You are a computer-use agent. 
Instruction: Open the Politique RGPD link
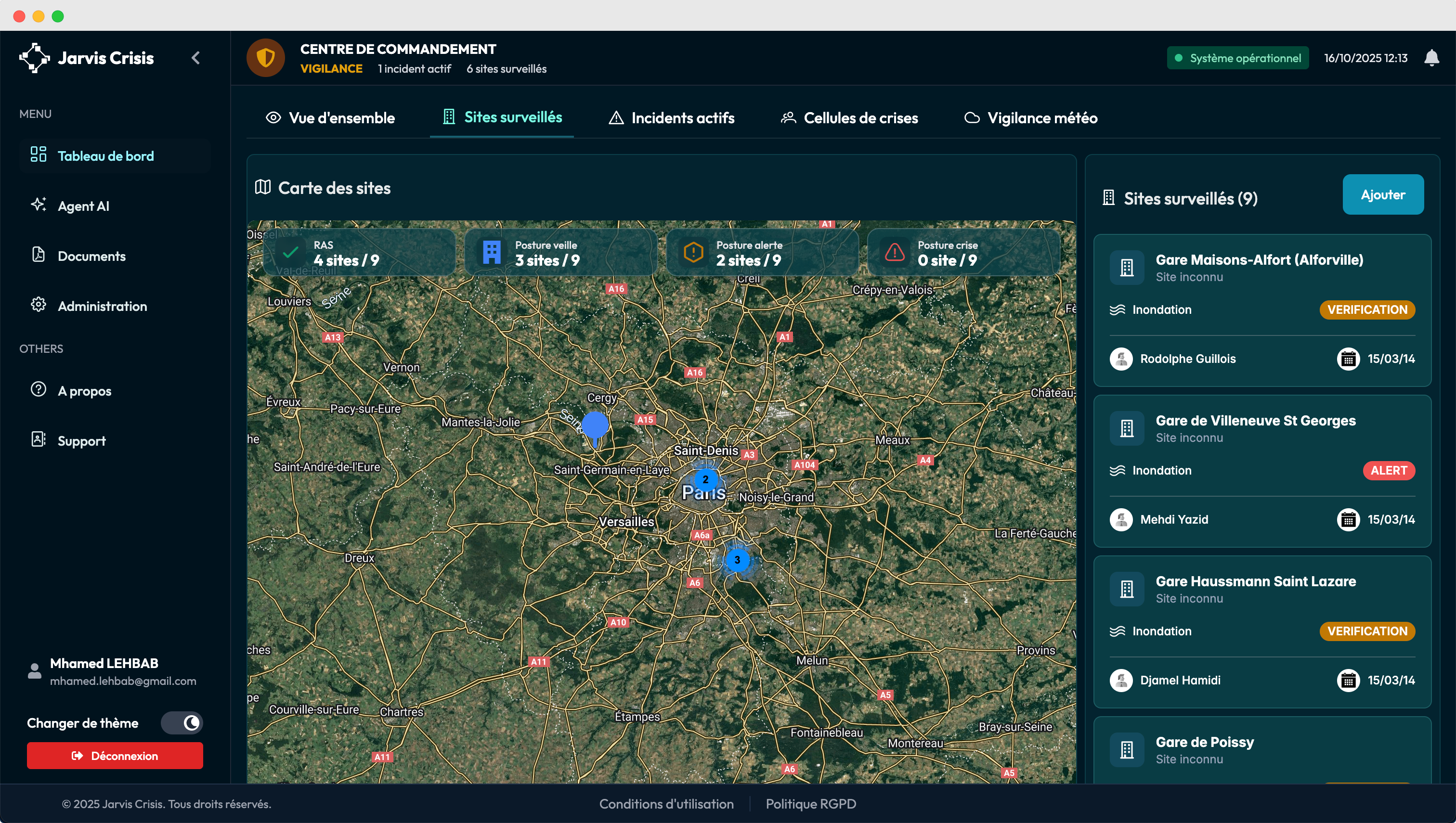tap(810, 803)
